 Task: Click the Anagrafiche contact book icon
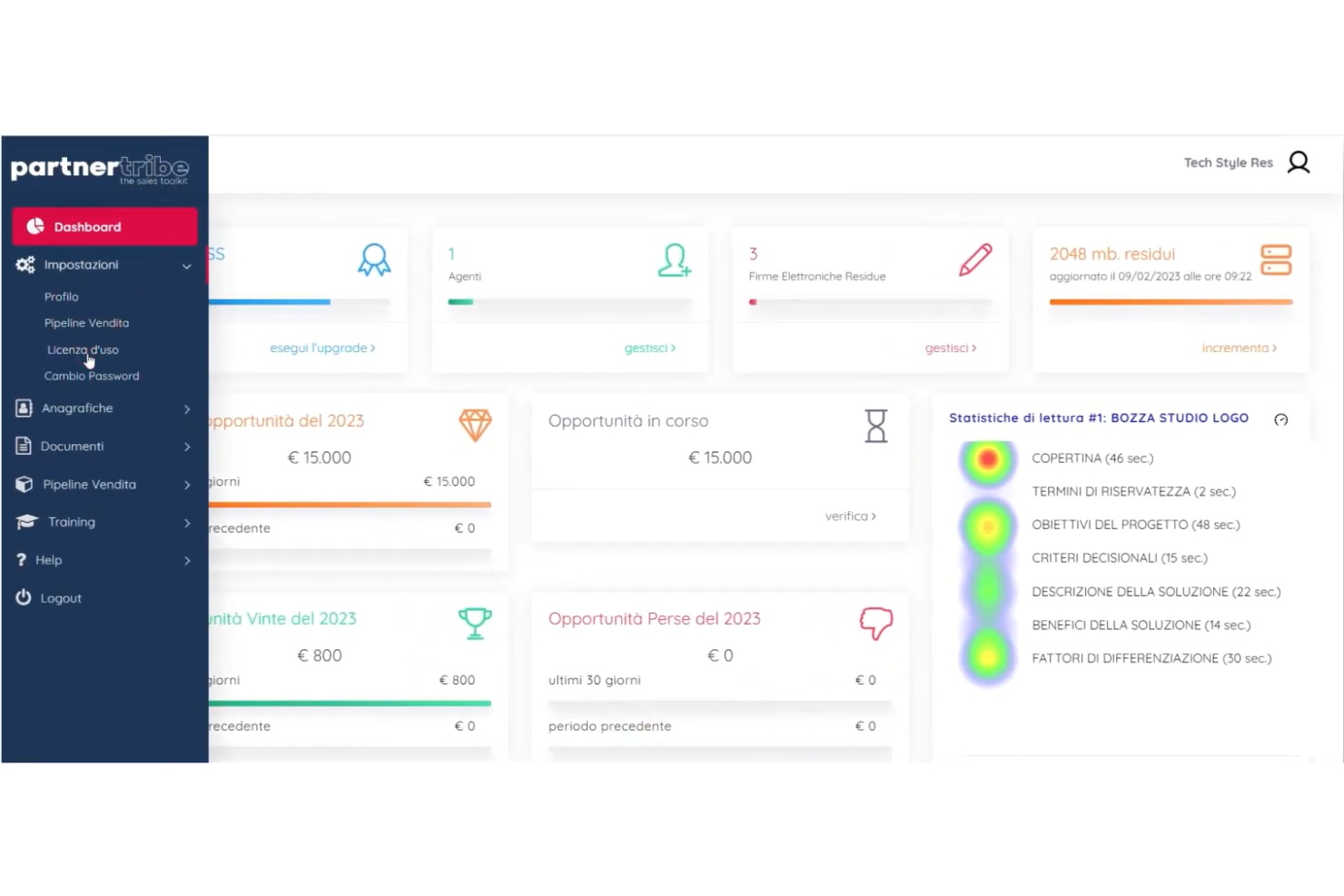point(23,408)
